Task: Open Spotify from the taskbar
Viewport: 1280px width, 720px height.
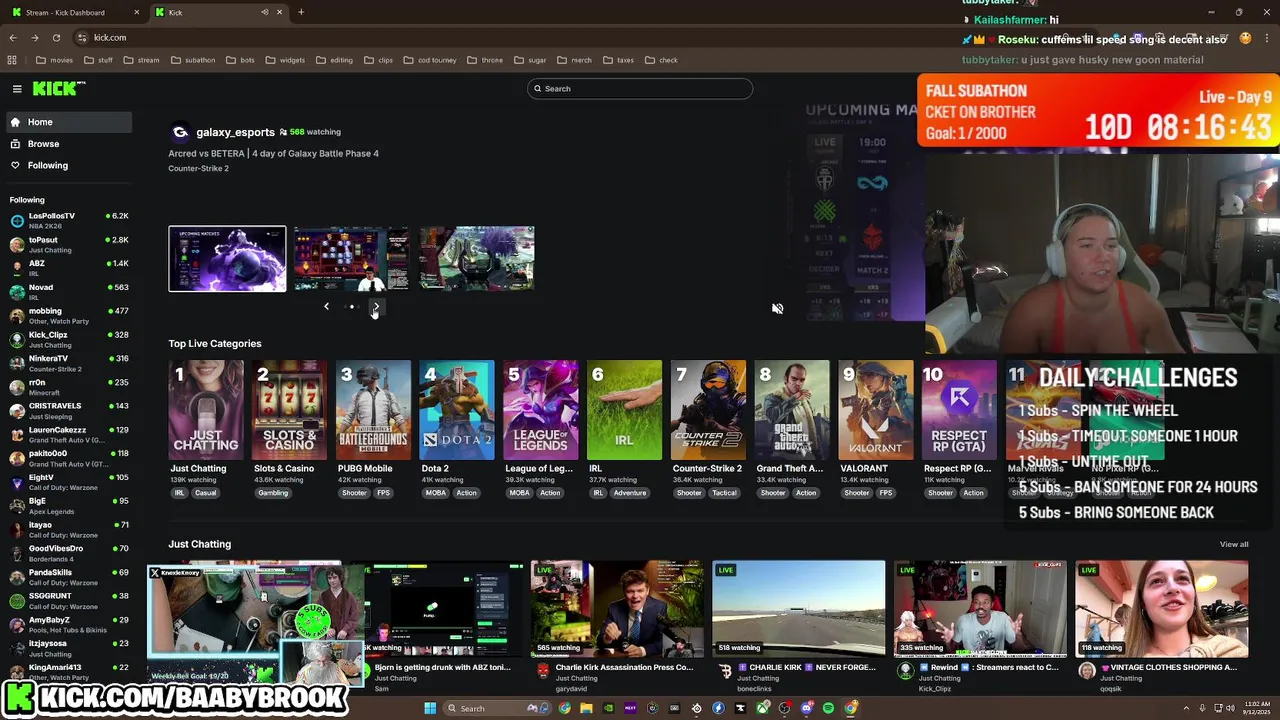Action: tap(828, 708)
